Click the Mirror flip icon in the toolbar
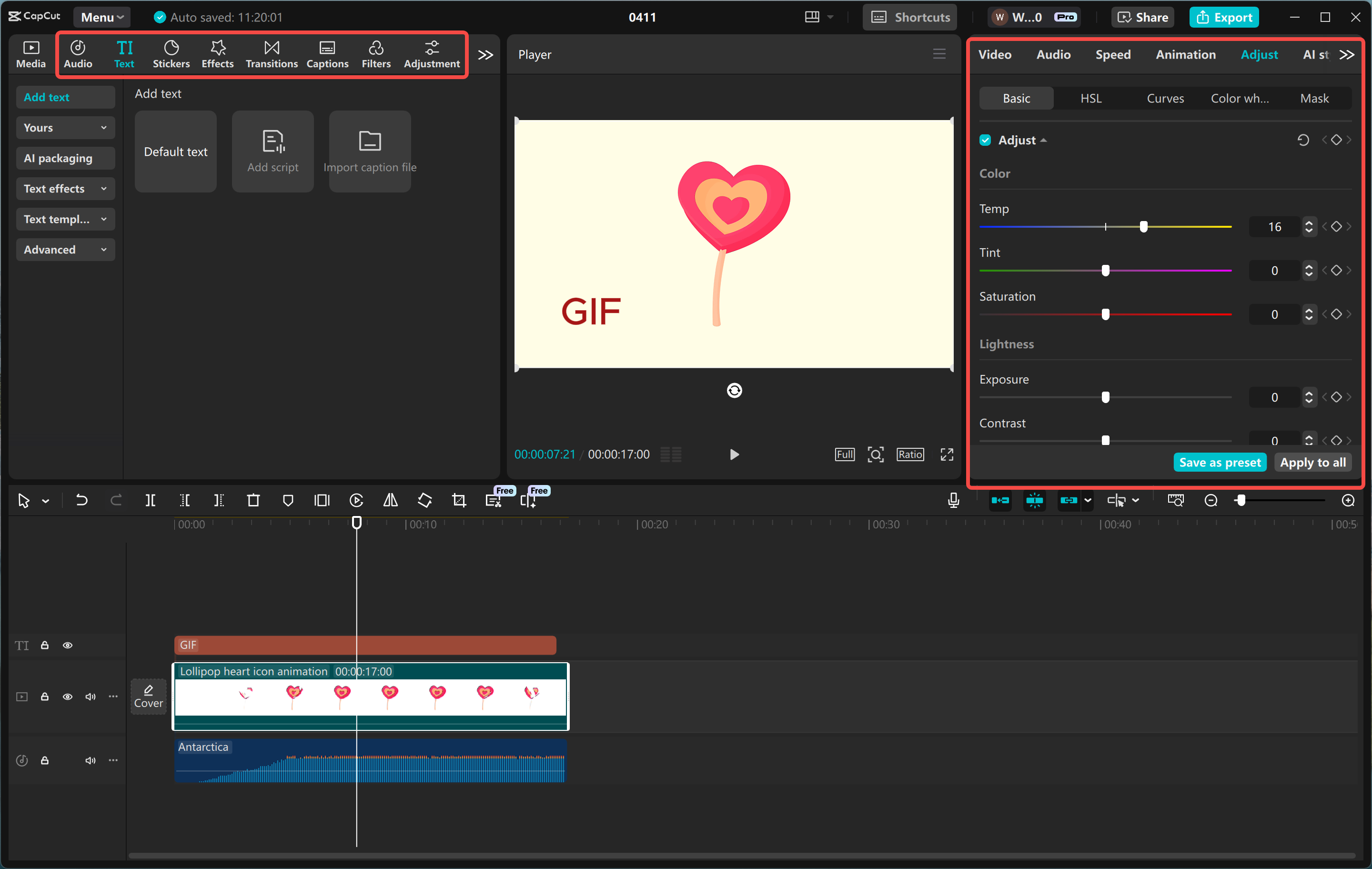The image size is (1372, 869). pyautogui.click(x=390, y=500)
